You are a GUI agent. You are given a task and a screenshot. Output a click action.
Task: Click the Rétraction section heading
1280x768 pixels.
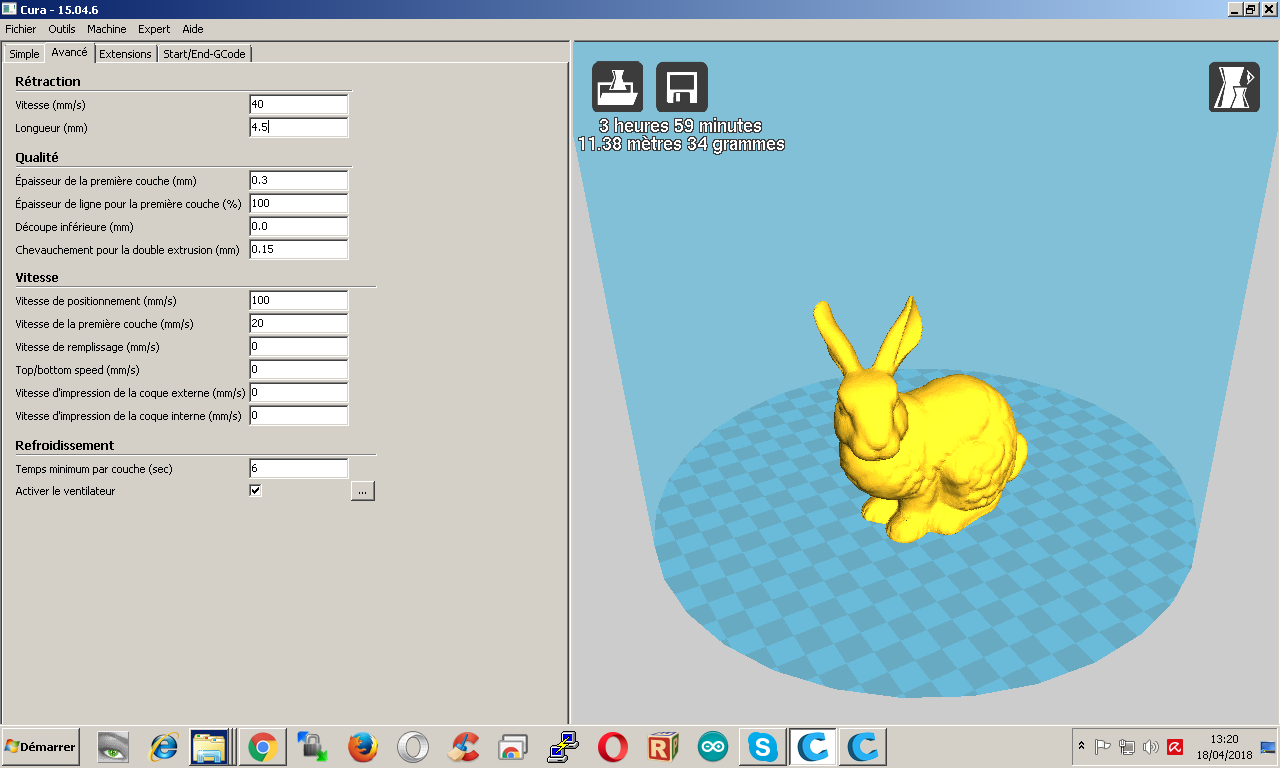point(48,81)
